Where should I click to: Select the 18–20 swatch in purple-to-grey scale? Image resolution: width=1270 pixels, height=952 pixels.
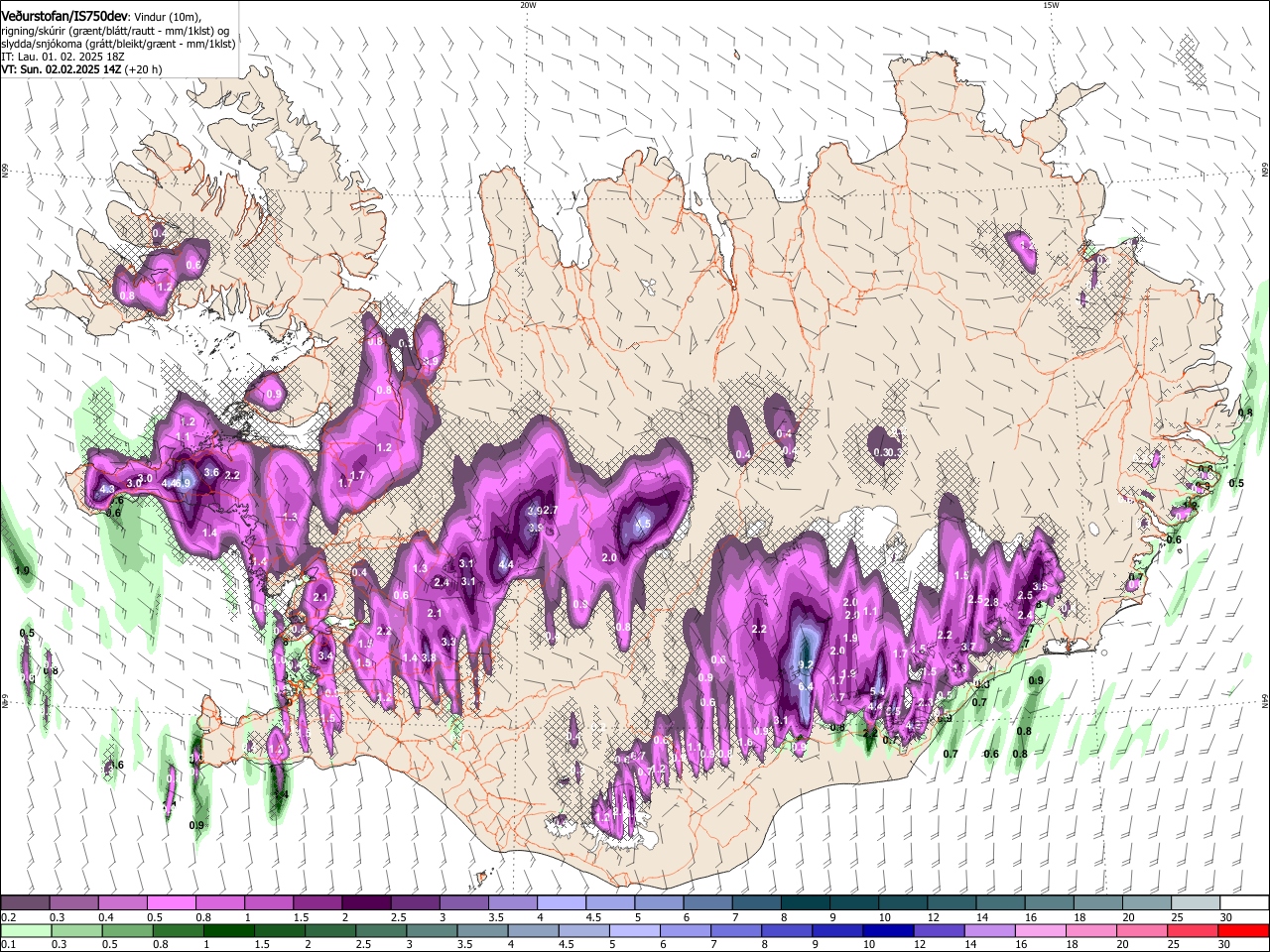click(1096, 903)
